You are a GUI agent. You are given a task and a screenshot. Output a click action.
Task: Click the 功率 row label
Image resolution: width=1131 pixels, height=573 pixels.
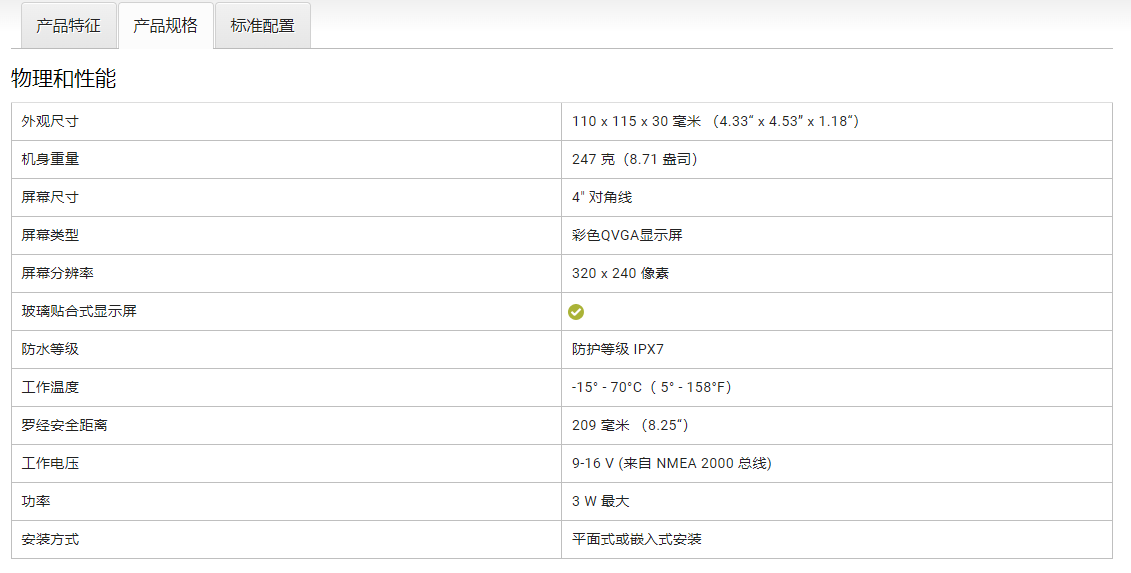click(x=36, y=501)
